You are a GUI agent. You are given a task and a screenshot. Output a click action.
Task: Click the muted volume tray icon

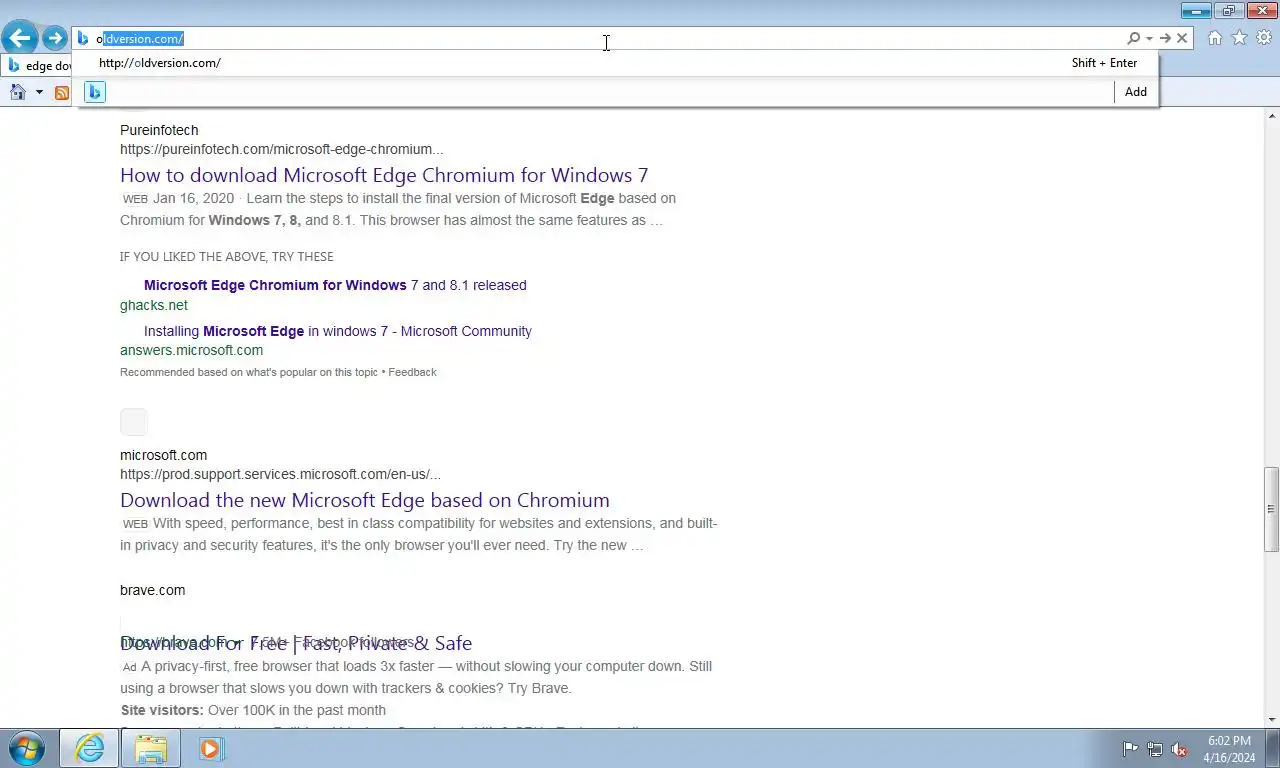[x=1179, y=749]
